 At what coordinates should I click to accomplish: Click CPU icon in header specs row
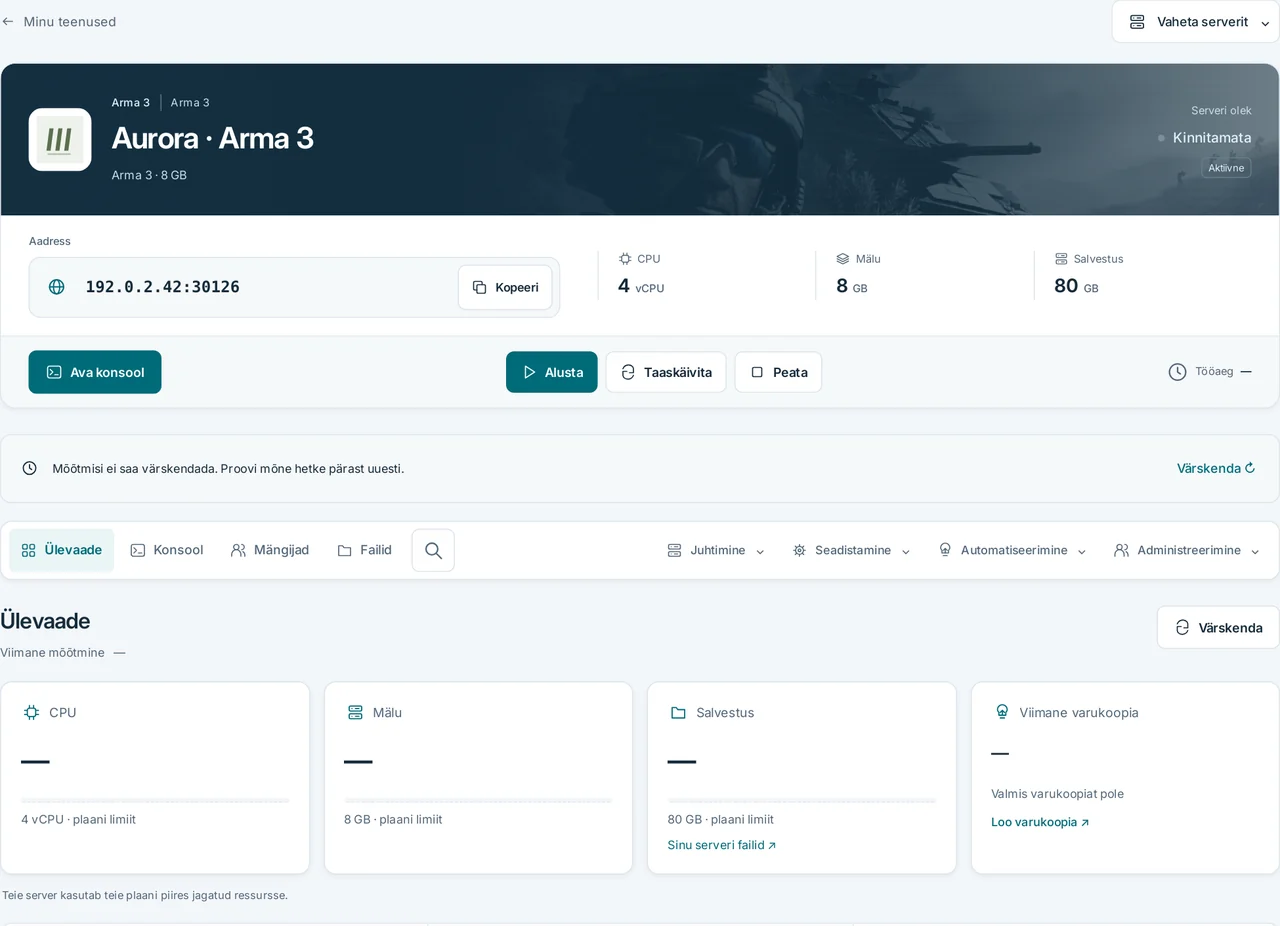[x=625, y=258]
